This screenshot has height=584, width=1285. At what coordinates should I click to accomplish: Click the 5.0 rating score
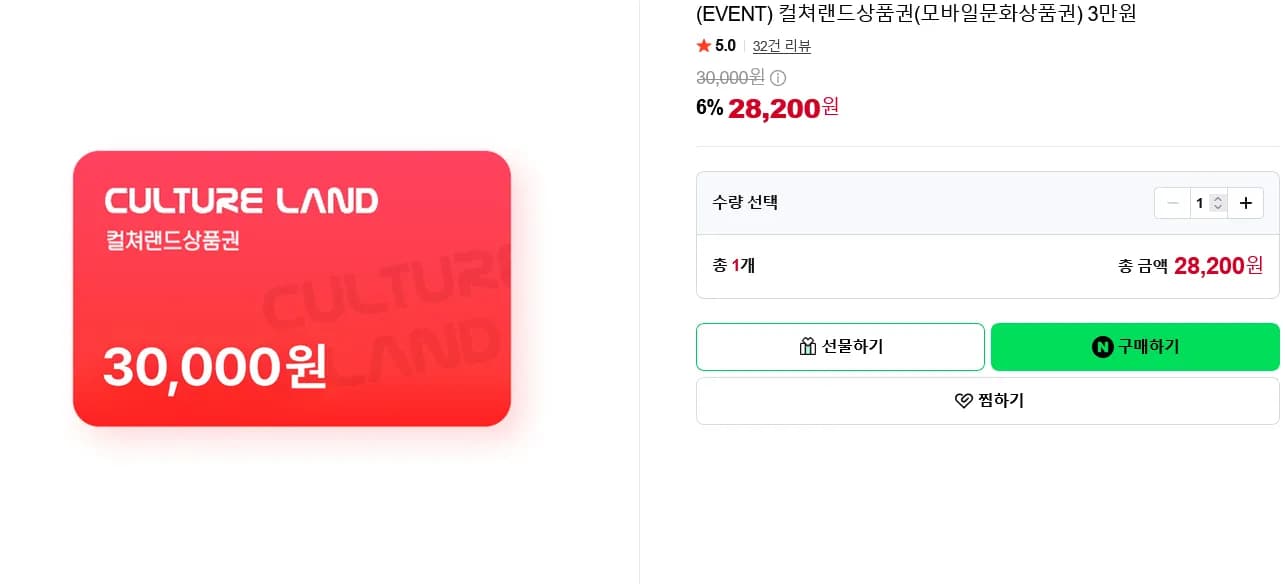(x=725, y=46)
